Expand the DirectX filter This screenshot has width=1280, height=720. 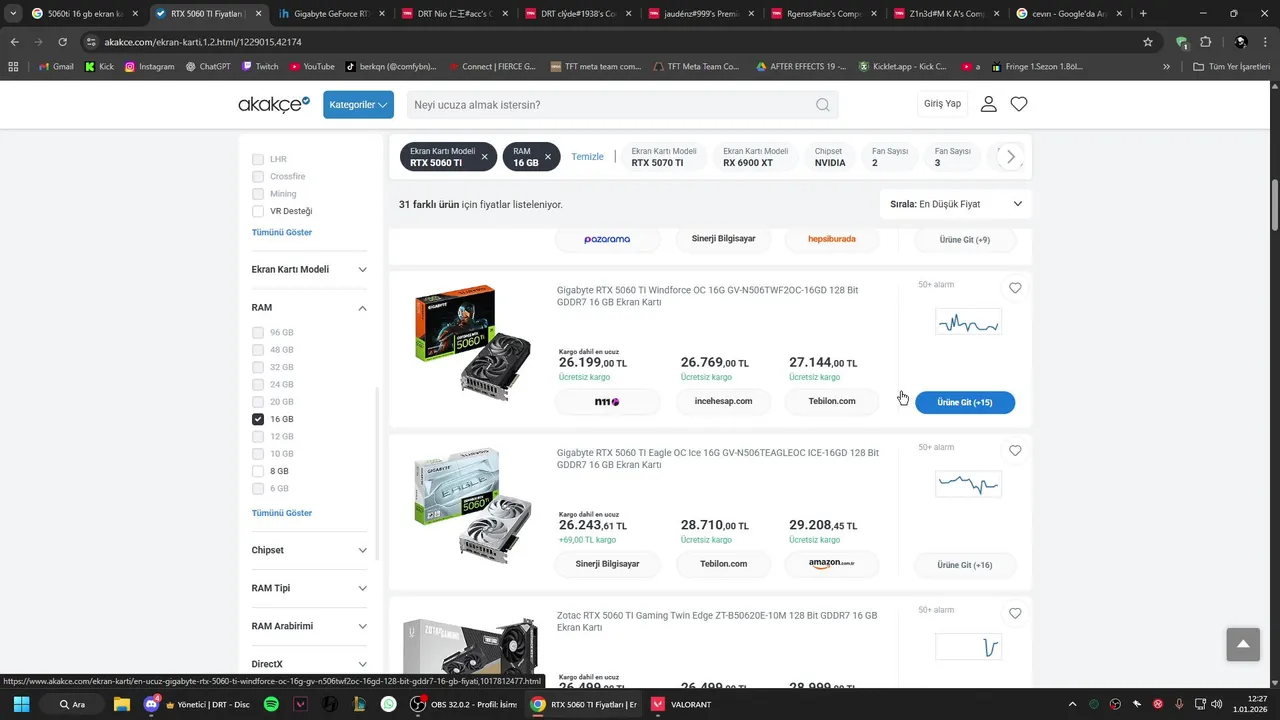(x=309, y=664)
